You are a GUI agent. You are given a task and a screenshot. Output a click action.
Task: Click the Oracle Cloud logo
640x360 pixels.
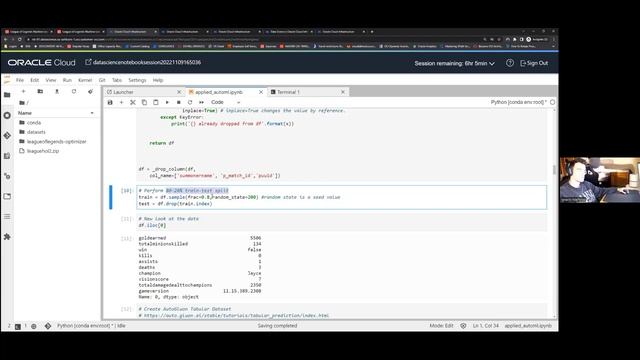tap(41, 62)
